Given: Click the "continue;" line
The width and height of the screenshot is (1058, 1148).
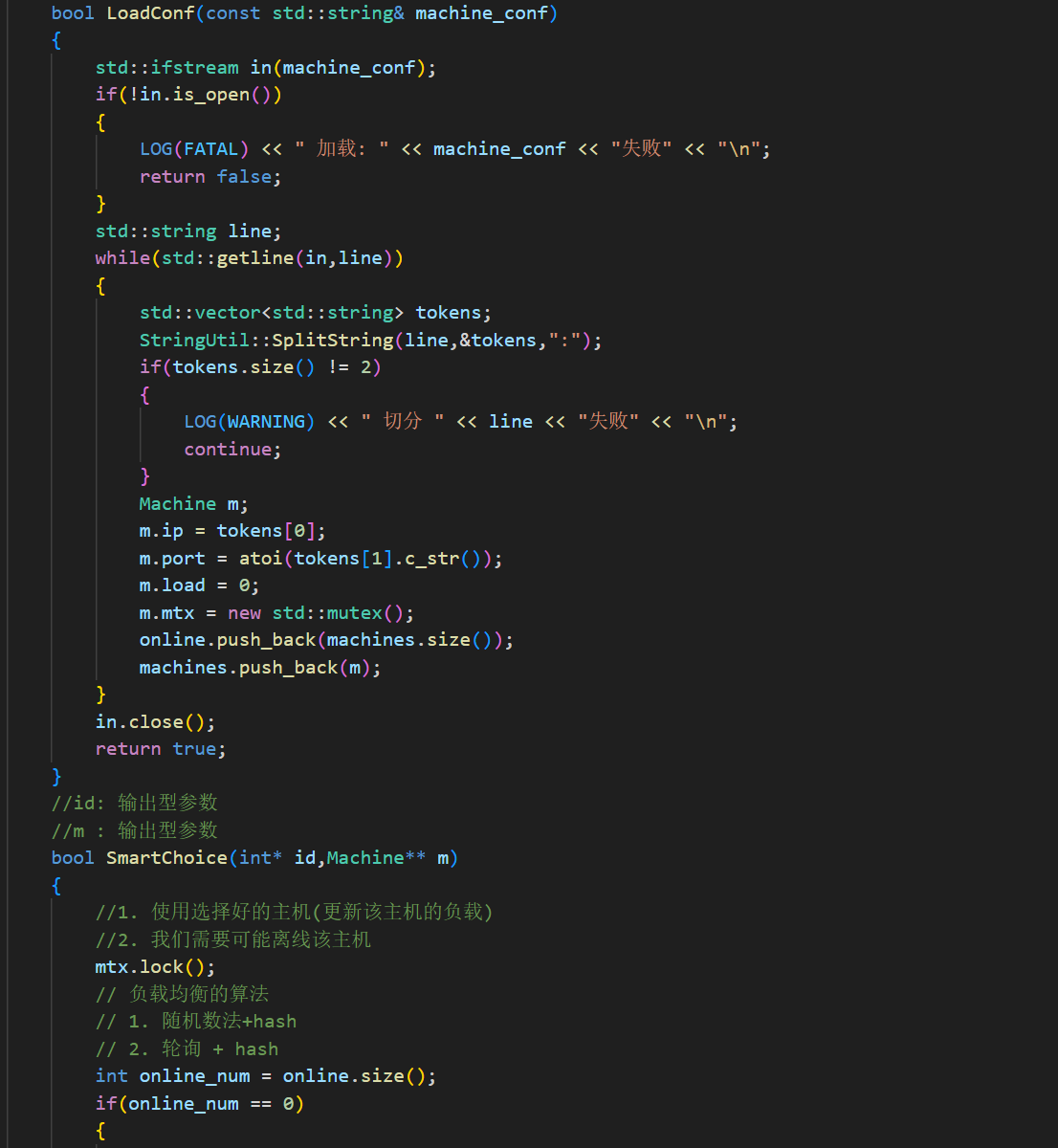Looking at the screenshot, I should pyautogui.click(x=232, y=450).
